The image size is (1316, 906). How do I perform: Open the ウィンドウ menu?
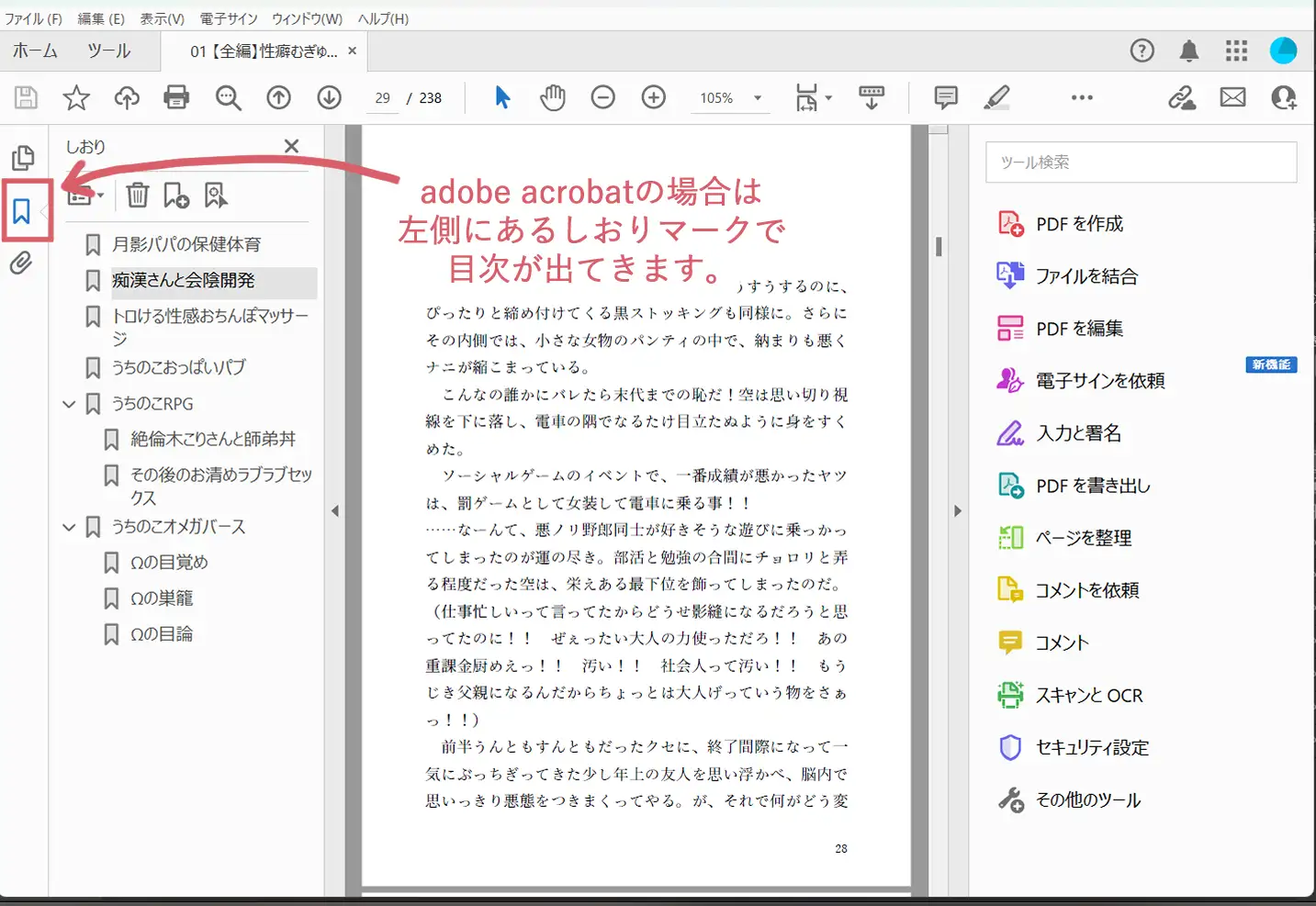(307, 18)
